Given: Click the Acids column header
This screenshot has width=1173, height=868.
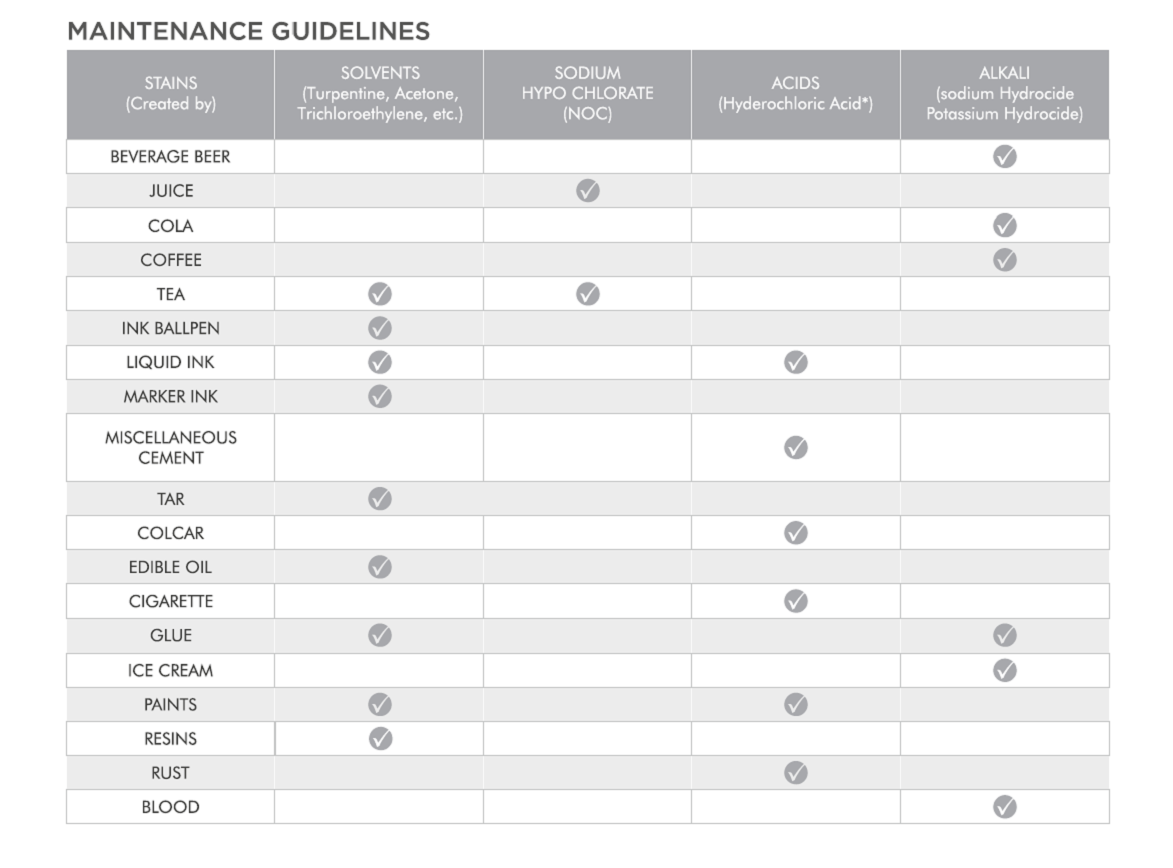Looking at the screenshot, I should point(795,93).
